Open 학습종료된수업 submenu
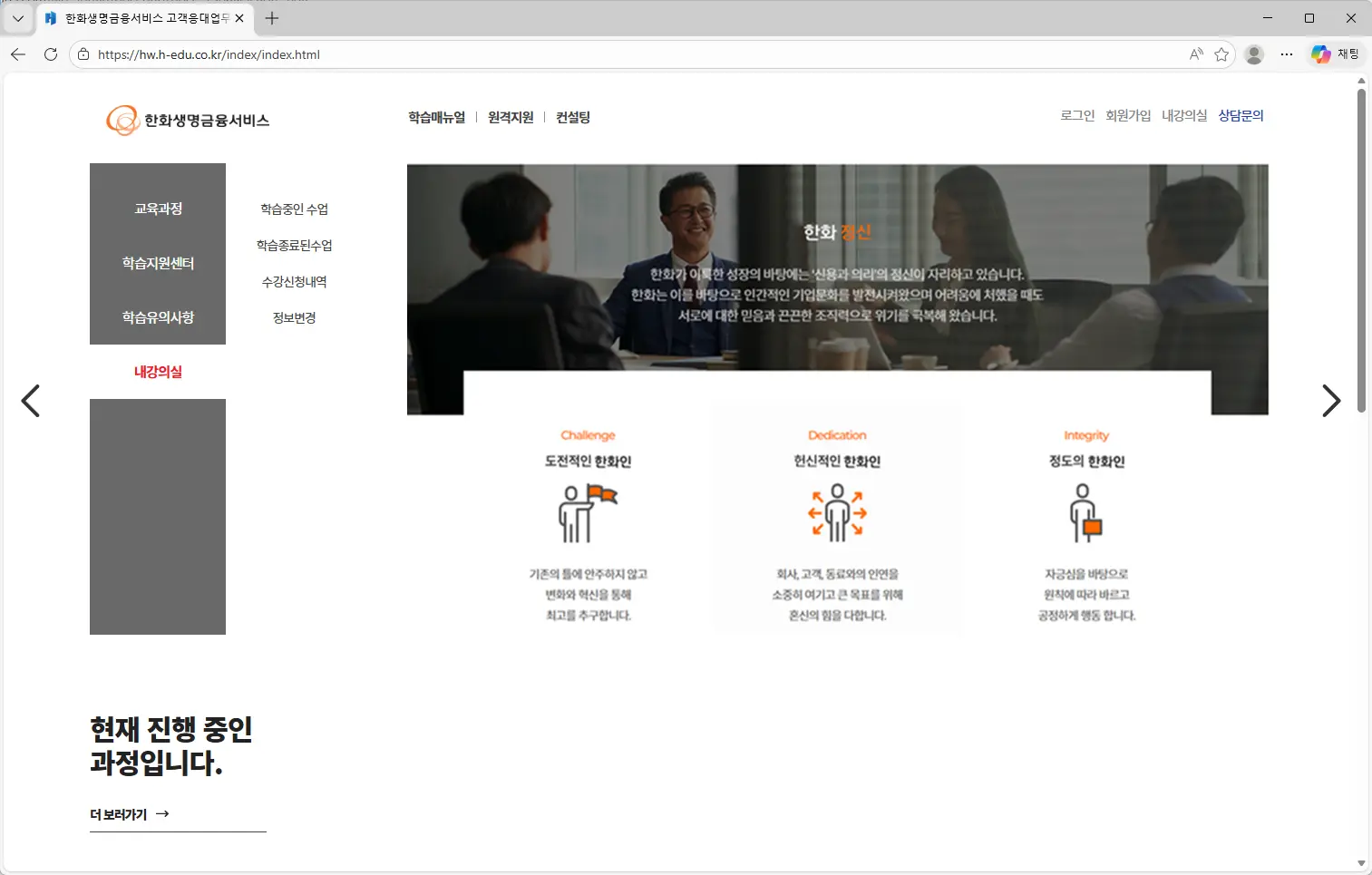This screenshot has height=875, width=1372. (294, 246)
